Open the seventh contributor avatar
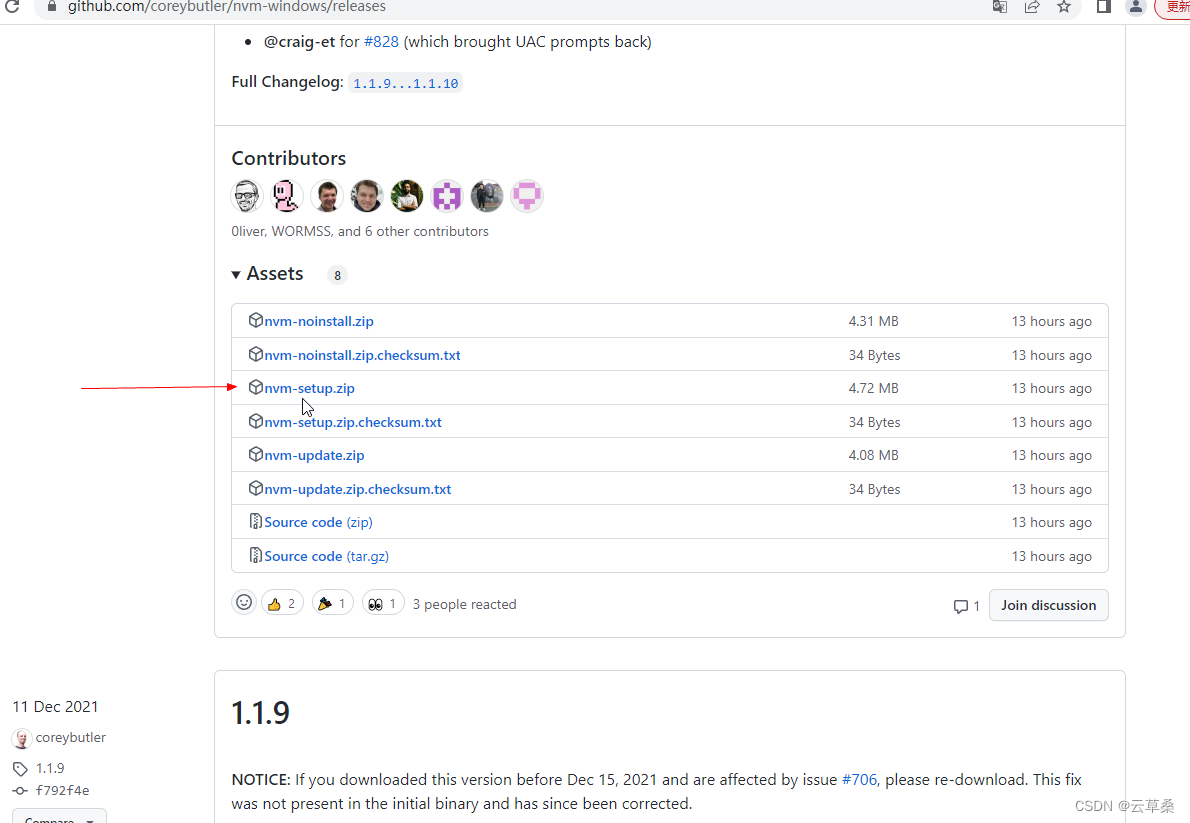The image size is (1190, 823). (x=486, y=196)
